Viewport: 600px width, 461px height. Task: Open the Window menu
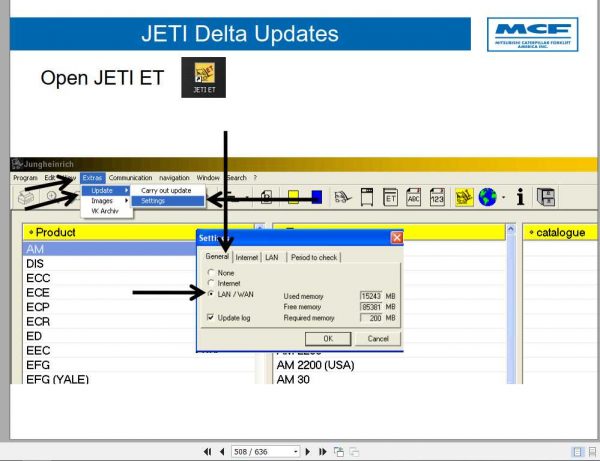pyautogui.click(x=208, y=178)
